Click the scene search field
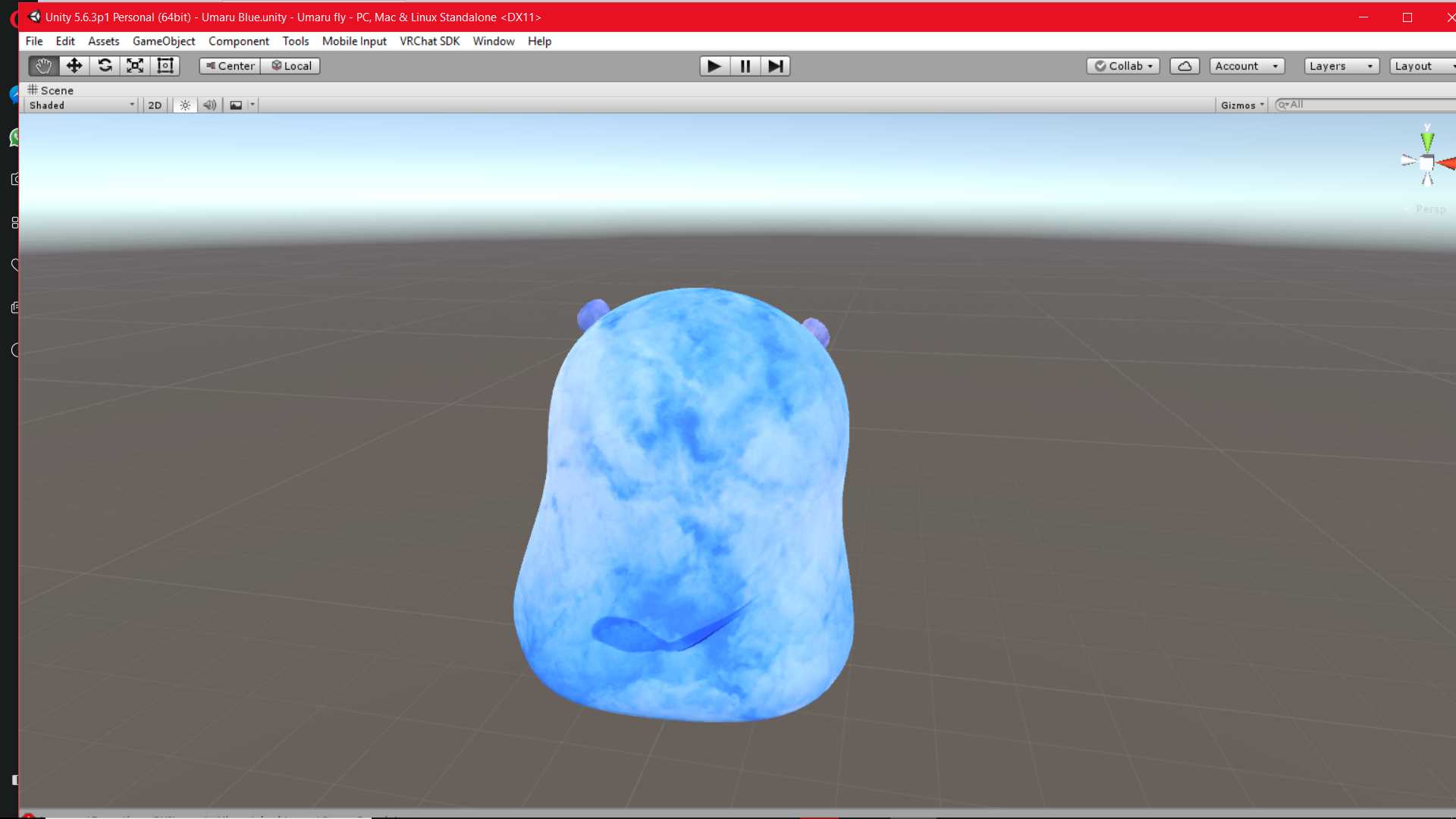 pos(1365,105)
